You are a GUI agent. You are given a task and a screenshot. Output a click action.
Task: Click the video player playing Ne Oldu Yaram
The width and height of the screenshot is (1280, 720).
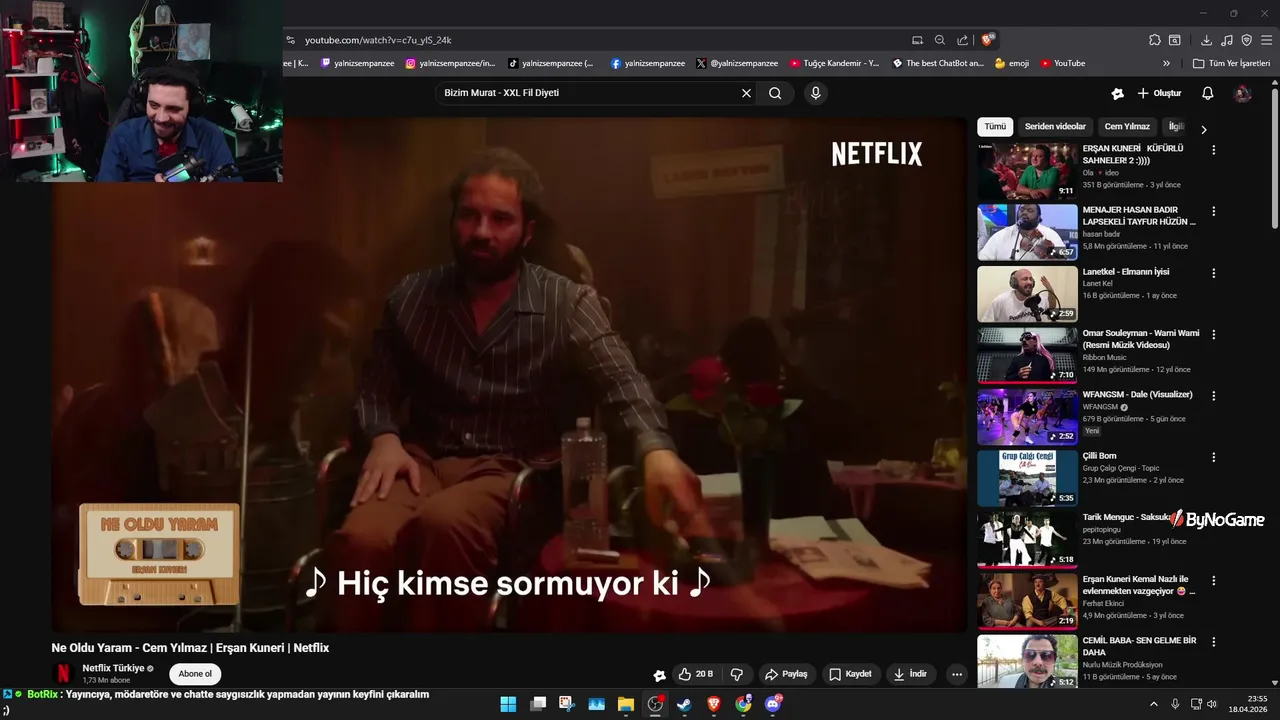[510, 375]
